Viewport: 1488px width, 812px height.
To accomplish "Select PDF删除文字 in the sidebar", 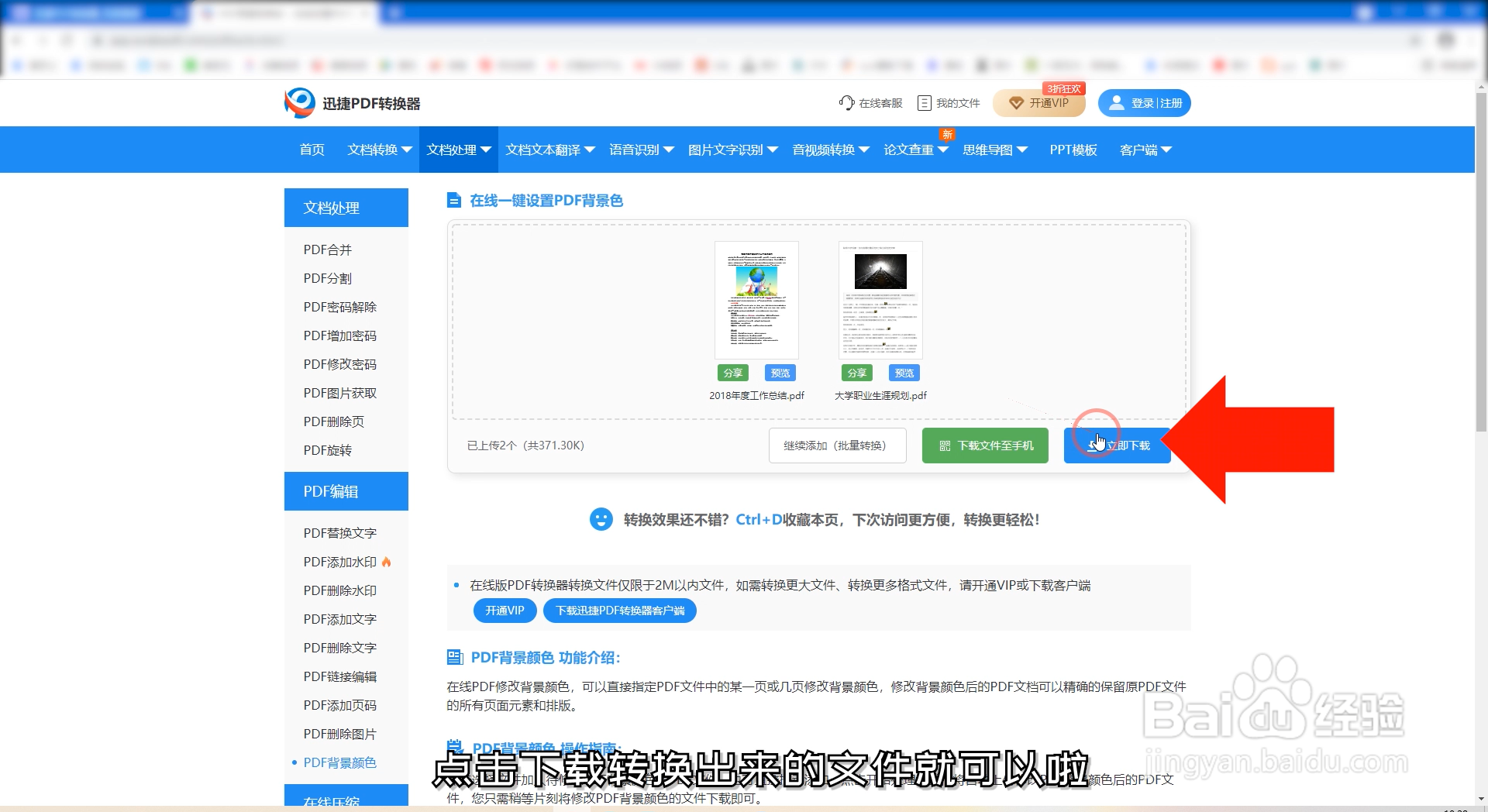I will [x=340, y=648].
